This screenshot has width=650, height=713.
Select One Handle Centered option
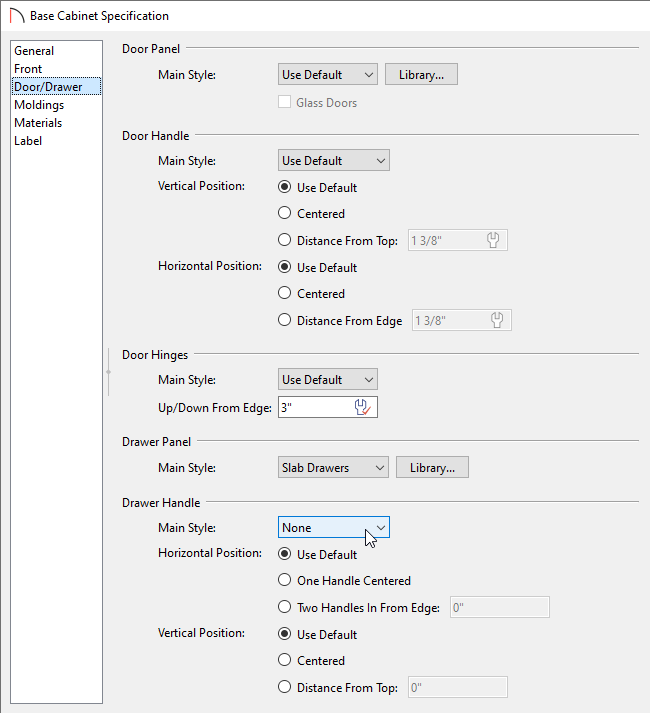pyautogui.click(x=284, y=580)
